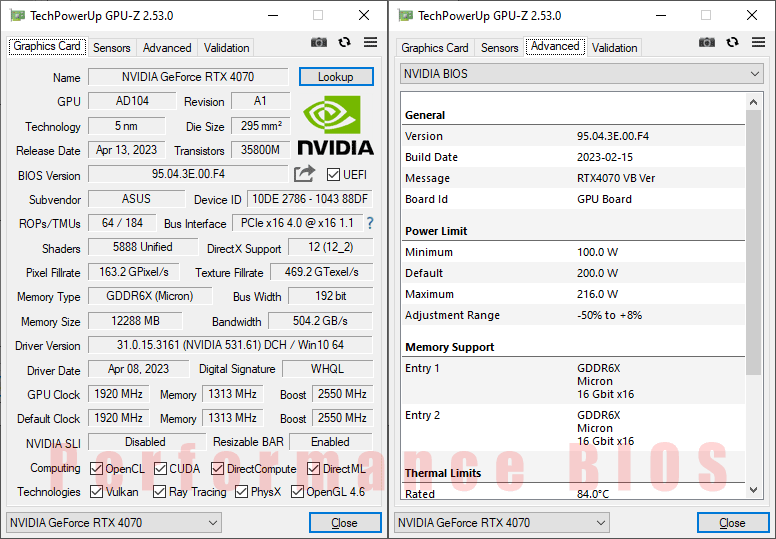The height and width of the screenshot is (539, 776).
Task: Open hamburger menu in left GPU-Z window
Action: [370, 43]
